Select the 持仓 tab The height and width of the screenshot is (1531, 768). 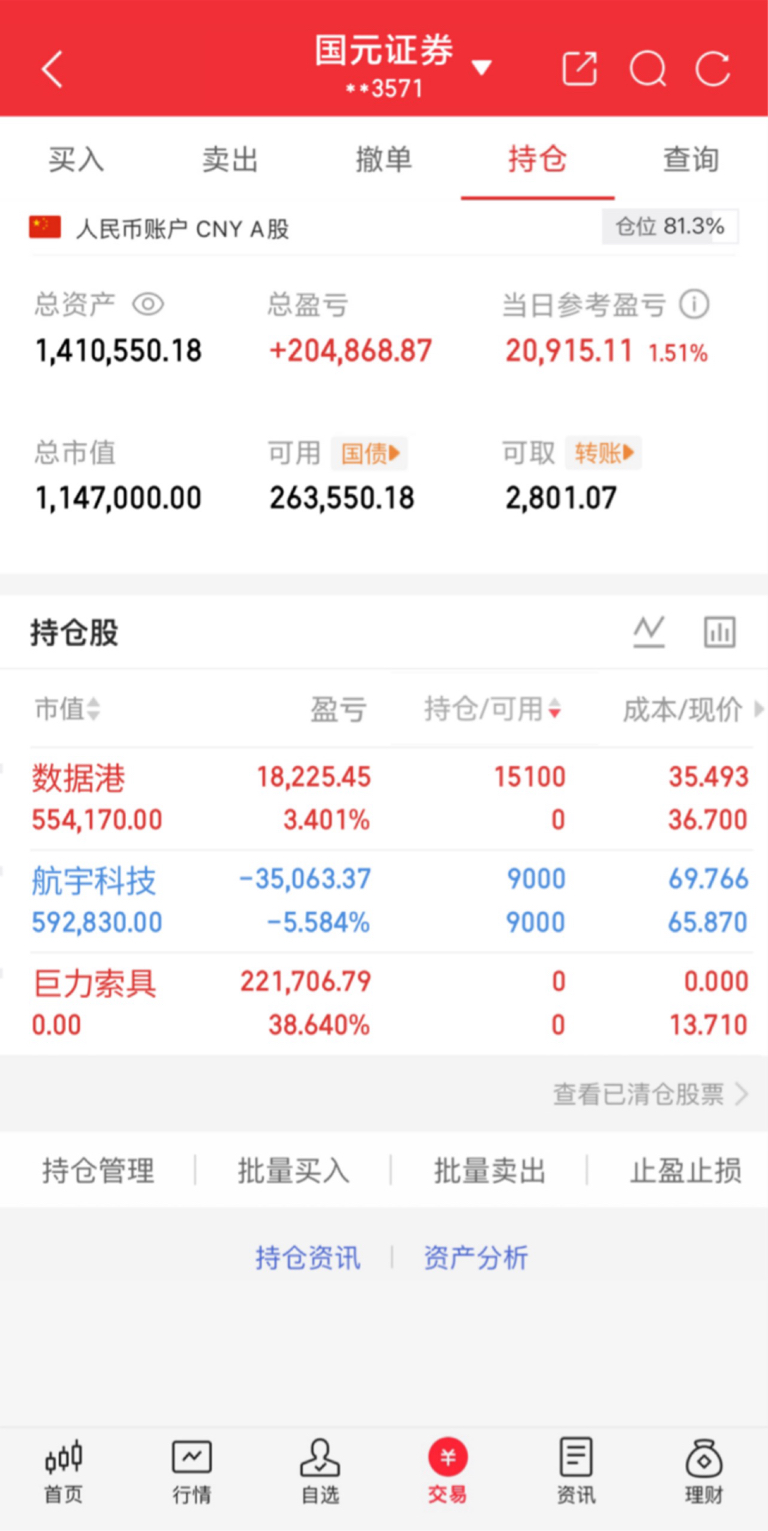[537, 159]
